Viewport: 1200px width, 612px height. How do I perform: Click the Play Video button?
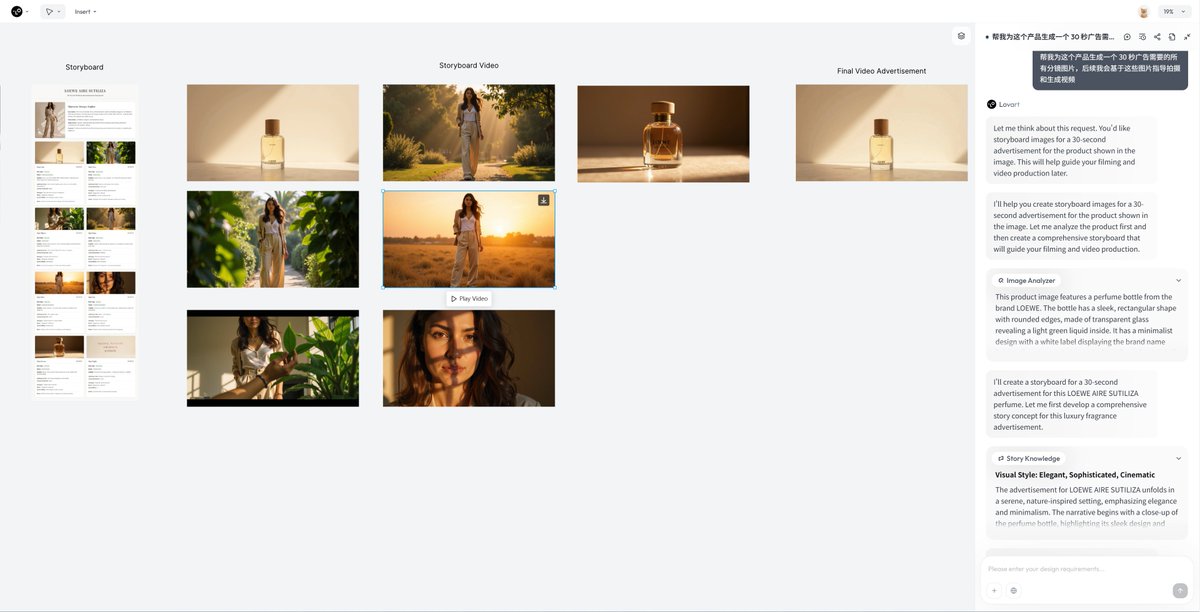468,299
